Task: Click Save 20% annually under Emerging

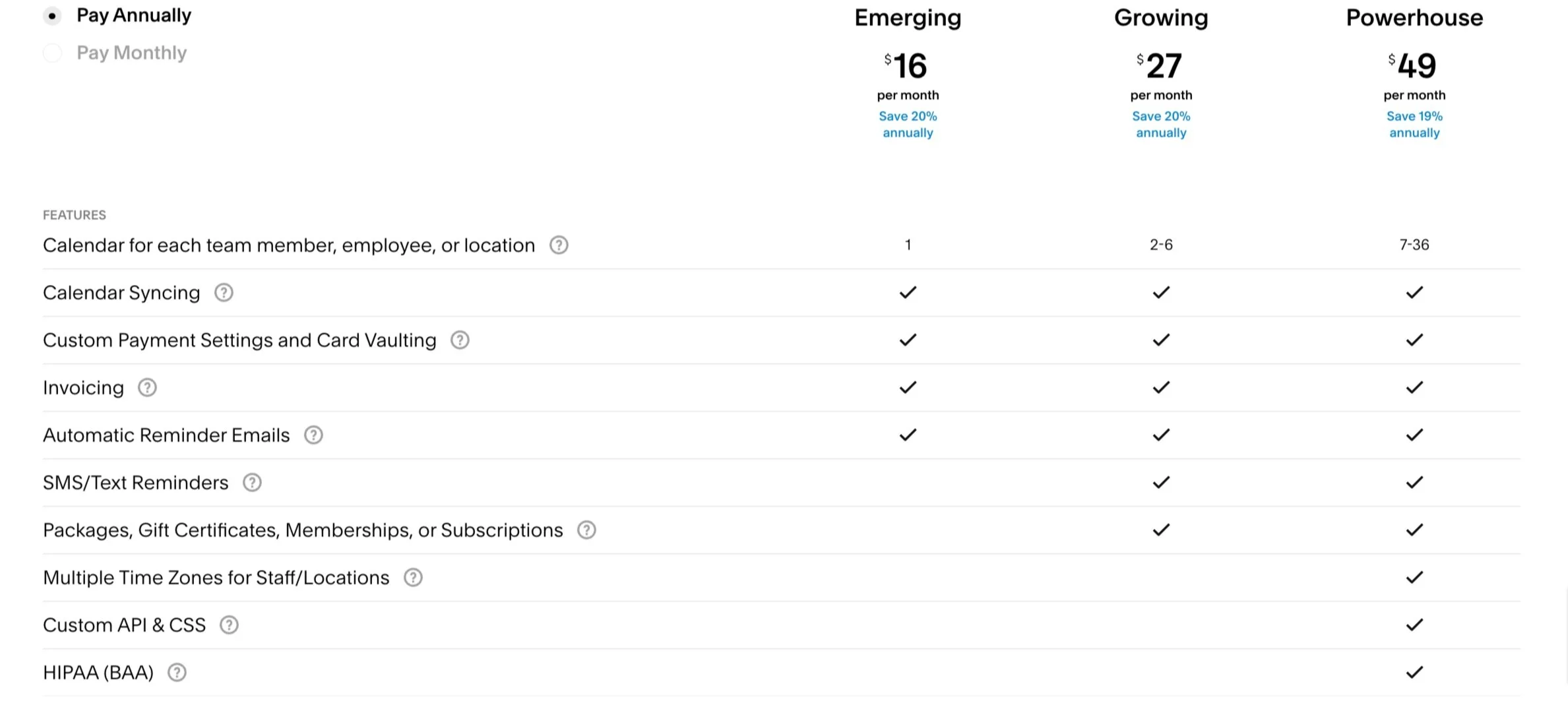Action: pos(908,124)
